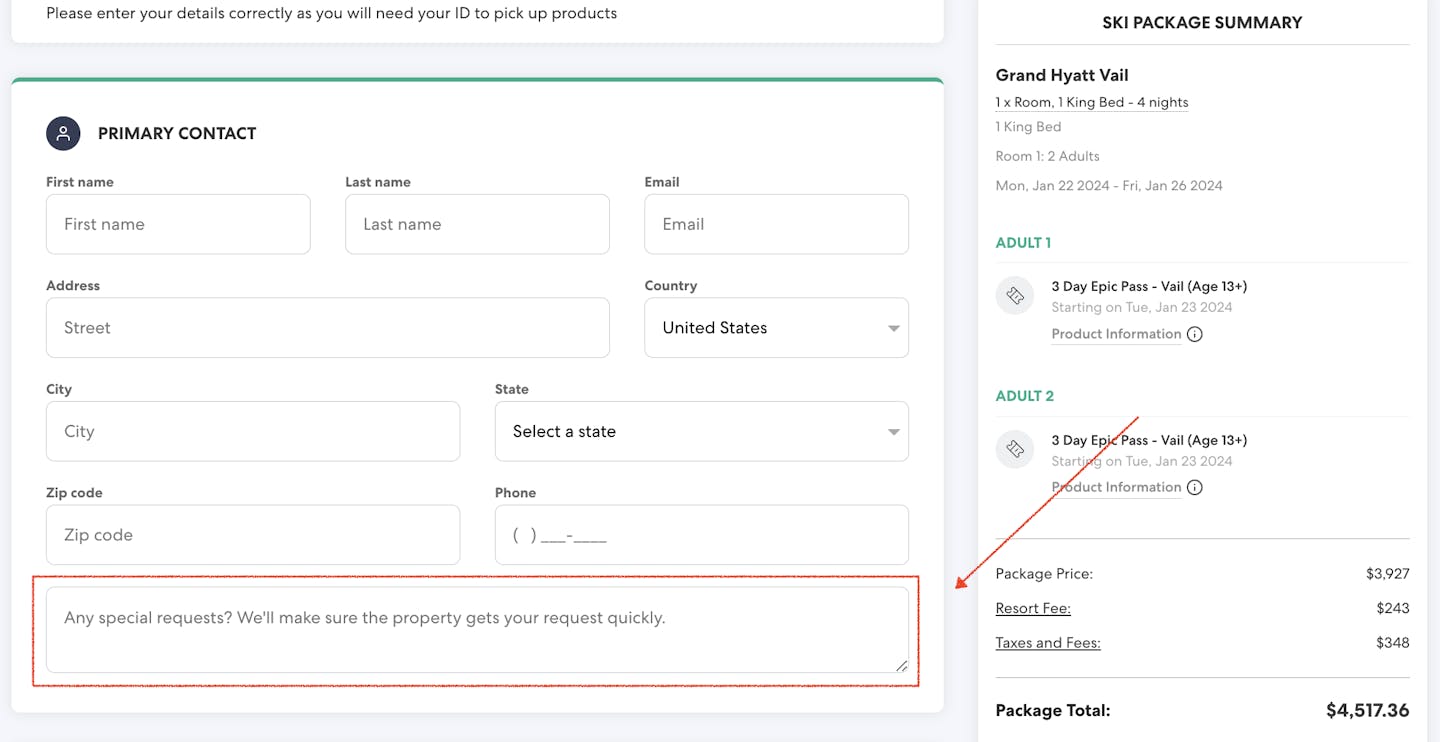
Task: Select the Email input field
Action: [x=776, y=225]
